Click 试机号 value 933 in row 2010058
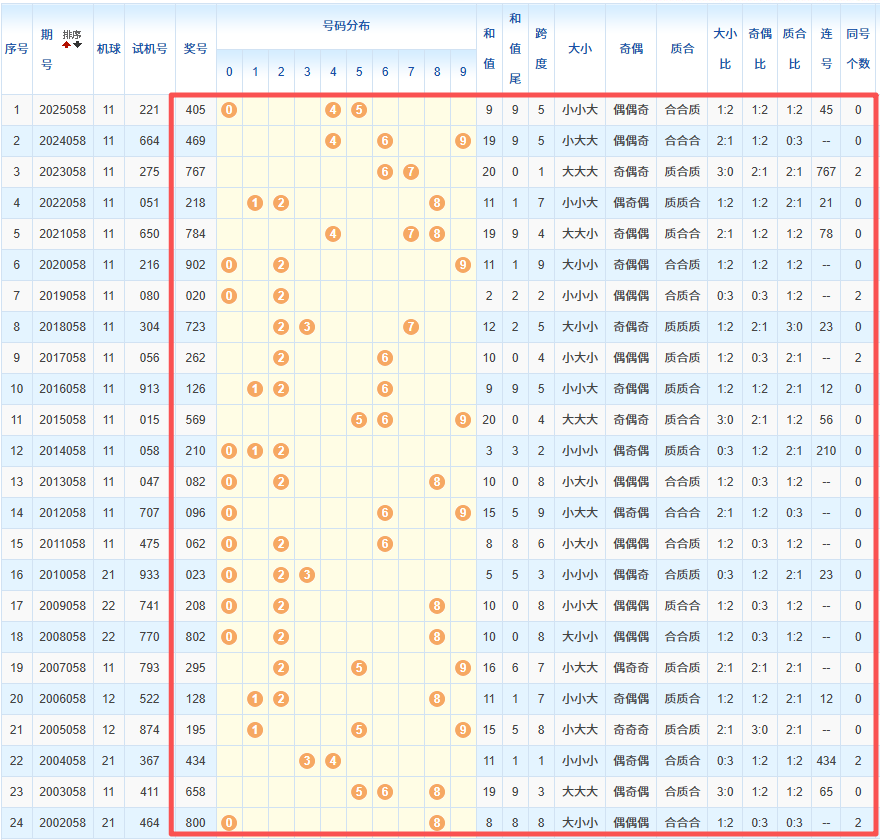 tap(149, 575)
